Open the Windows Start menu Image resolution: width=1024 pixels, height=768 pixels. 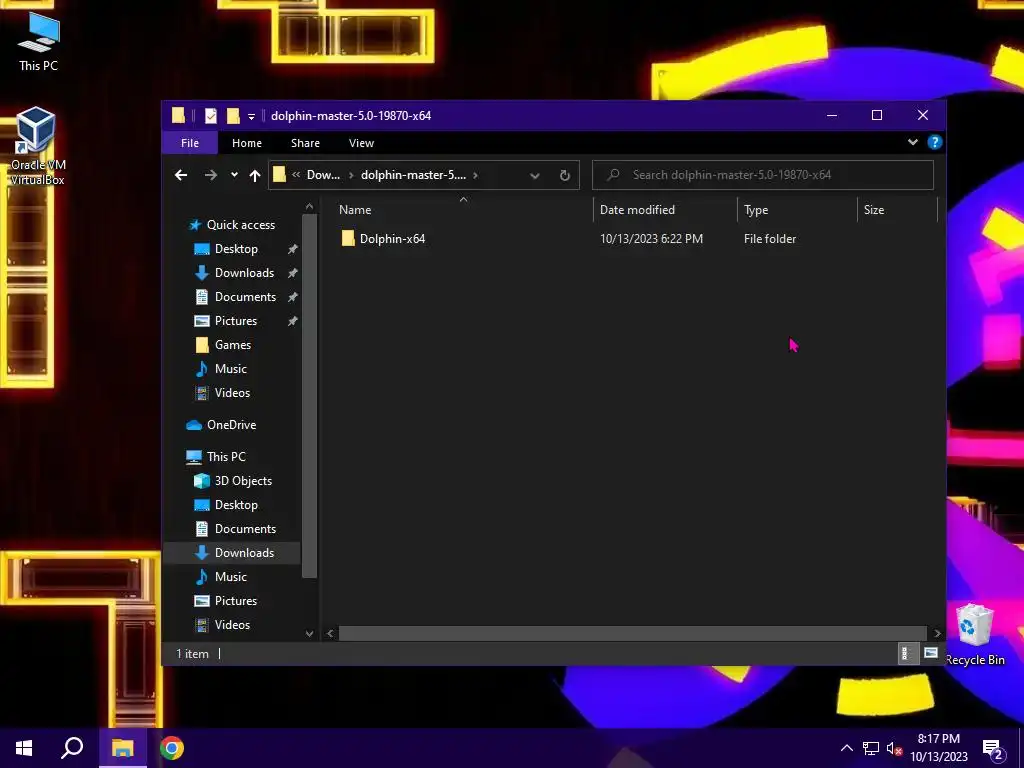(24, 748)
